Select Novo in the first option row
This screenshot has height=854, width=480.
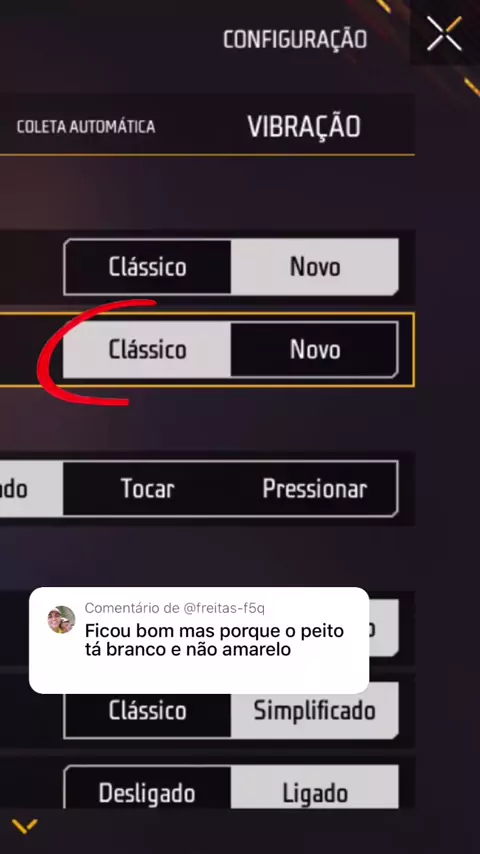pos(314,267)
